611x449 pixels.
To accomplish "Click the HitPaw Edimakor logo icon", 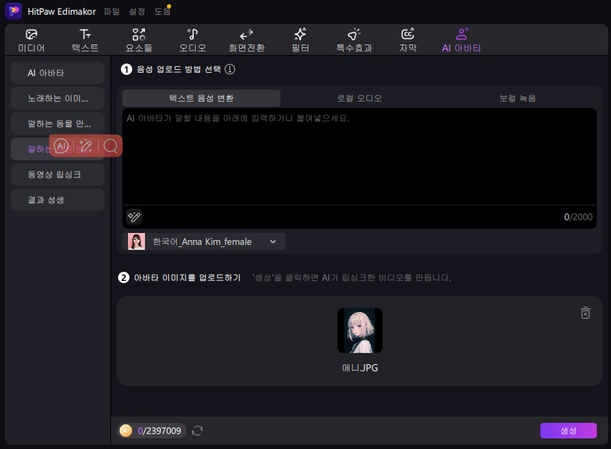I will 14,11.
